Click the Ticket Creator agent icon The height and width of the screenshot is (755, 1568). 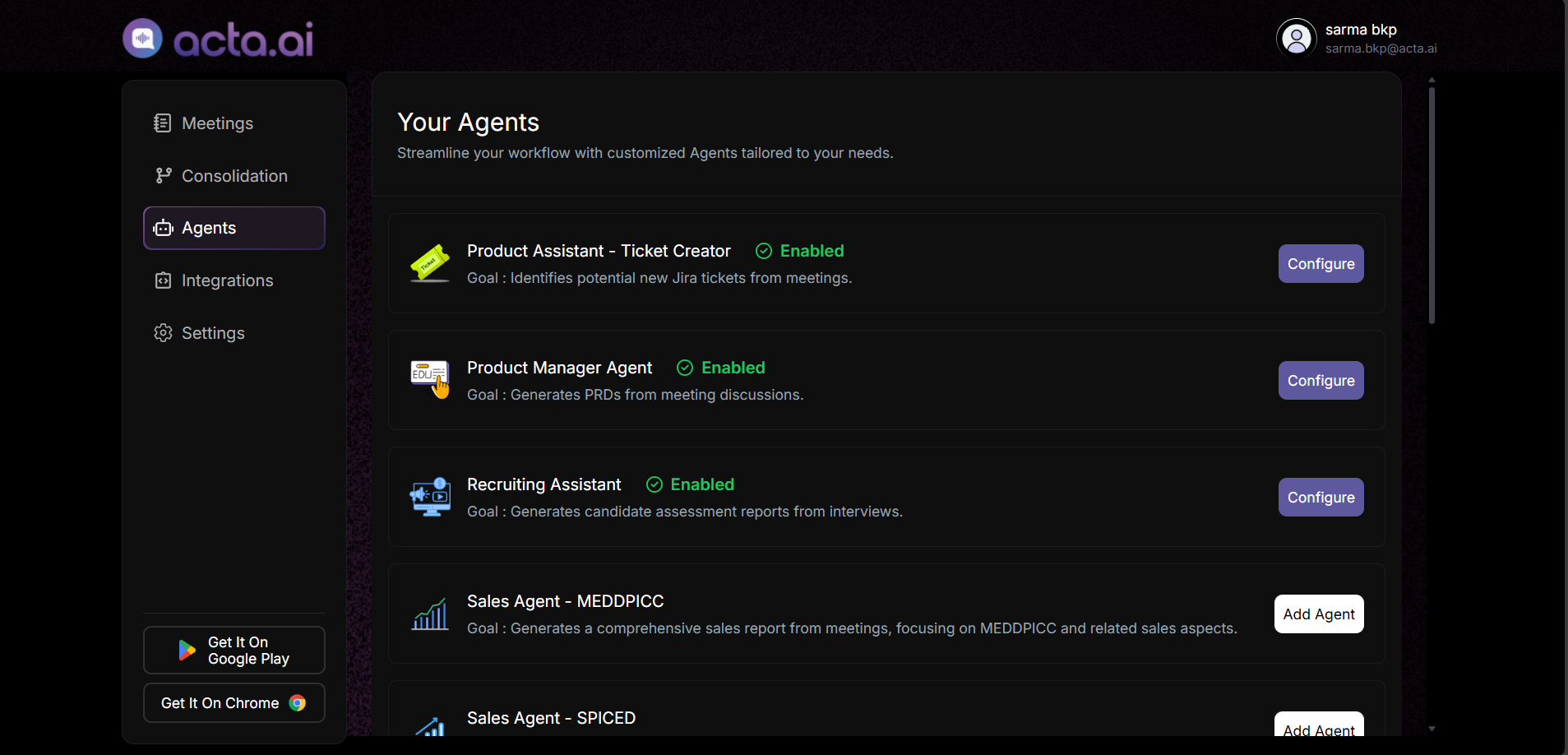(x=430, y=263)
